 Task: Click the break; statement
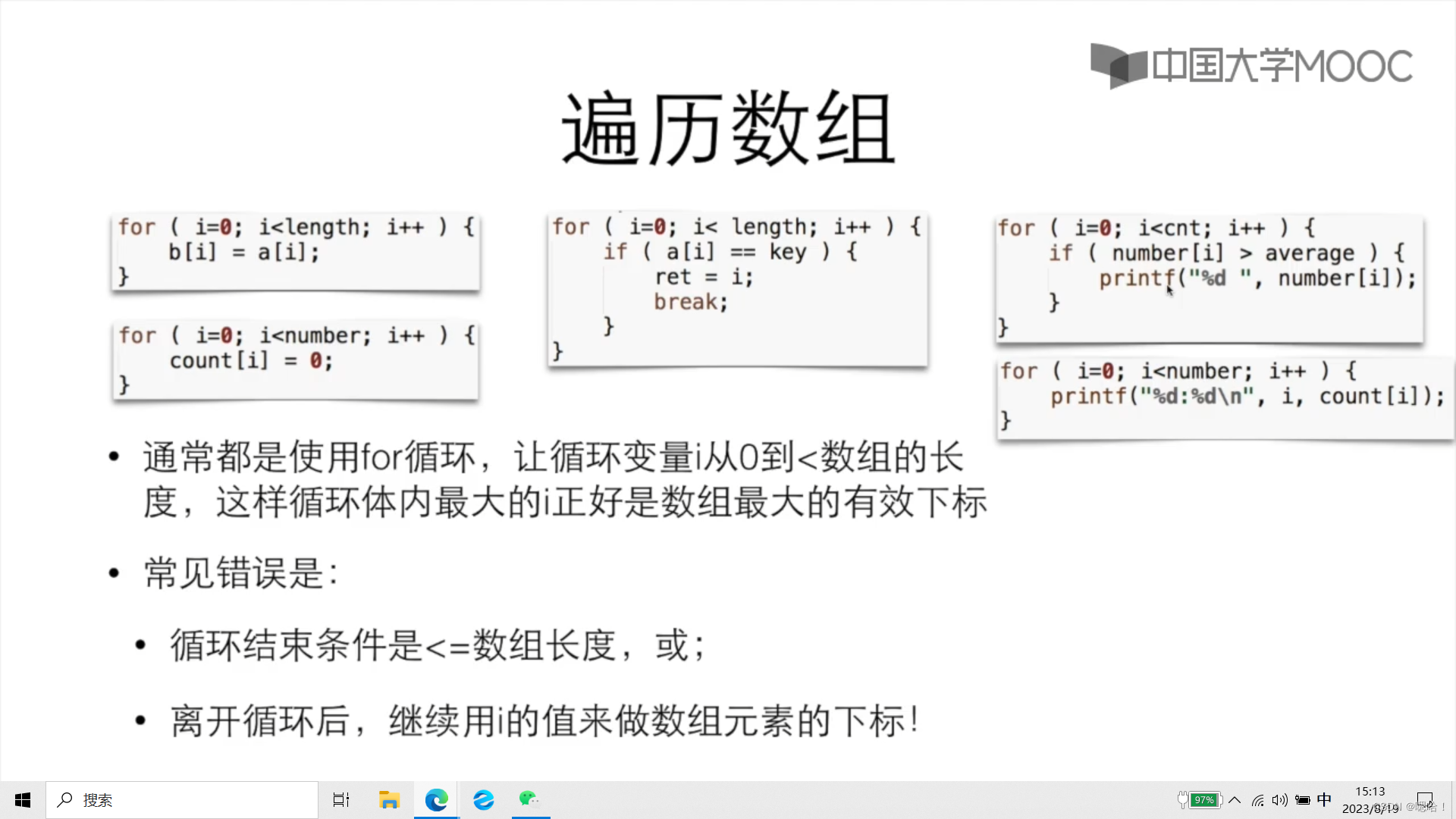pos(691,302)
